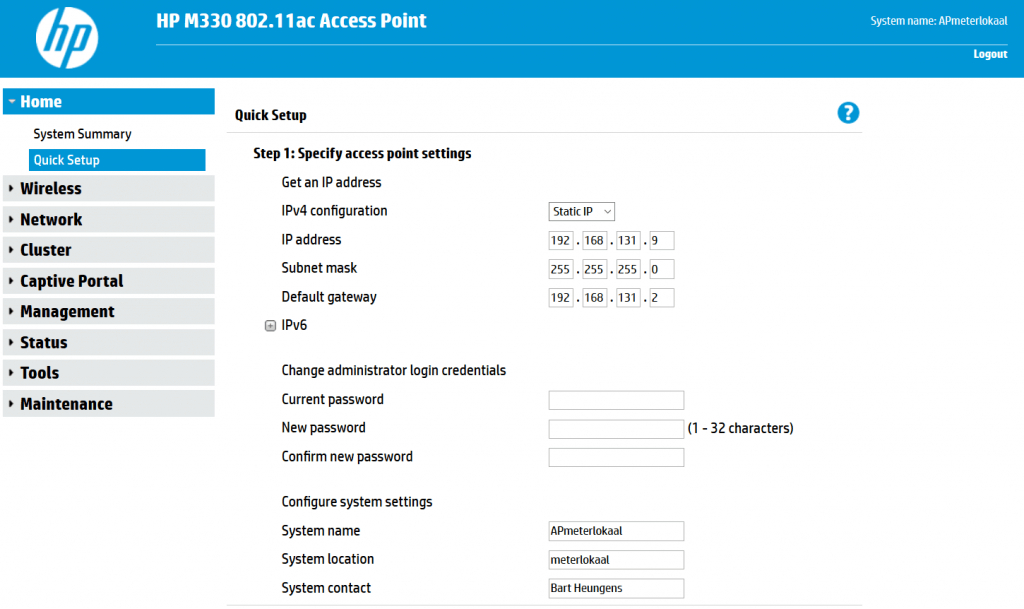Screen dimensions: 1024x609
Task: Click the 'Quick Setup' page heading
Action: click(270, 116)
